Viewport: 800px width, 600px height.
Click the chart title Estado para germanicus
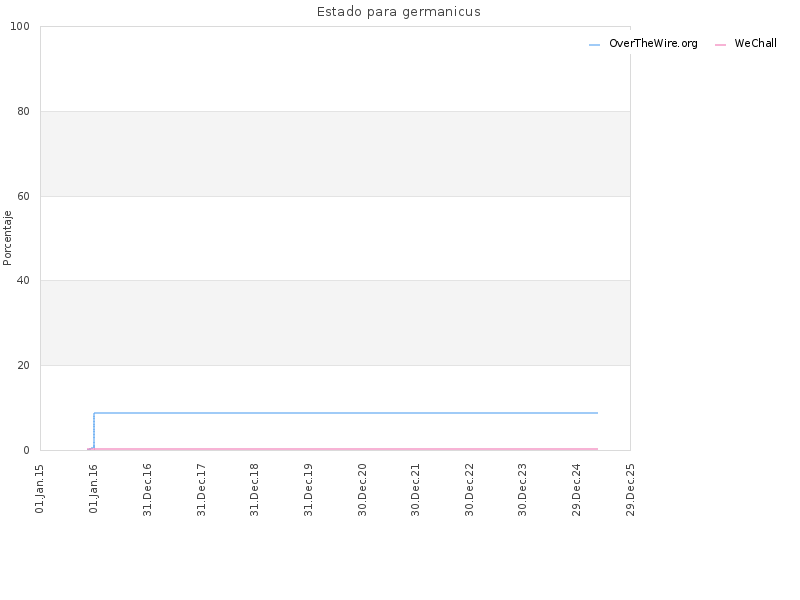[398, 12]
